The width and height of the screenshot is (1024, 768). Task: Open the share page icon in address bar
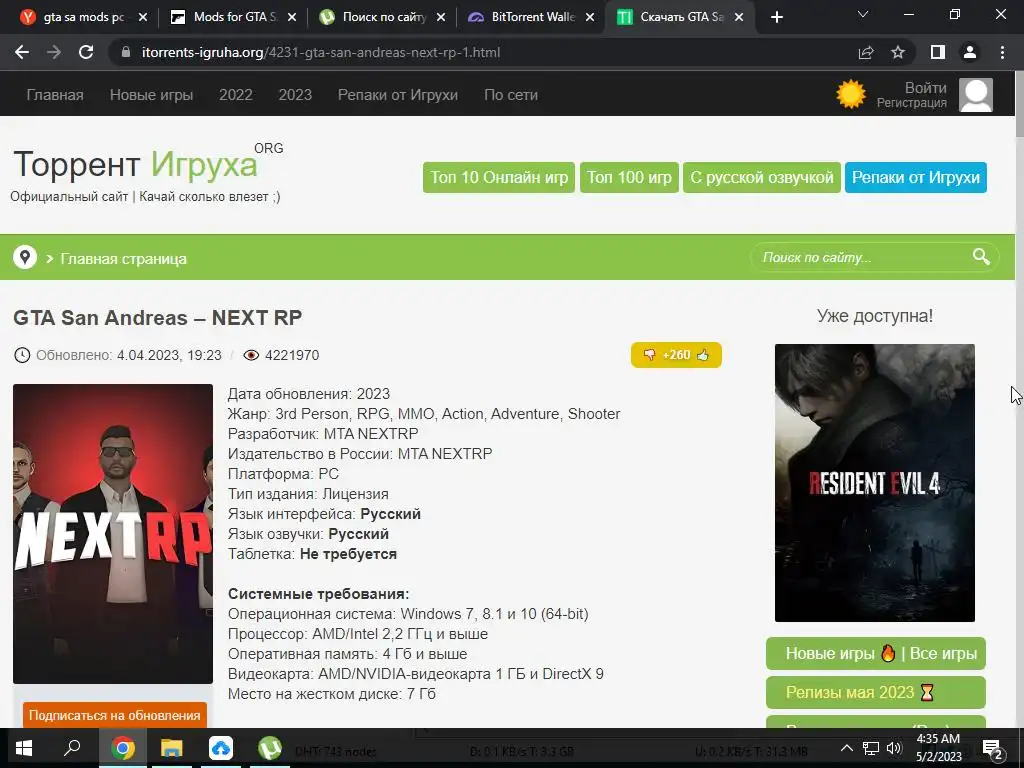866,52
